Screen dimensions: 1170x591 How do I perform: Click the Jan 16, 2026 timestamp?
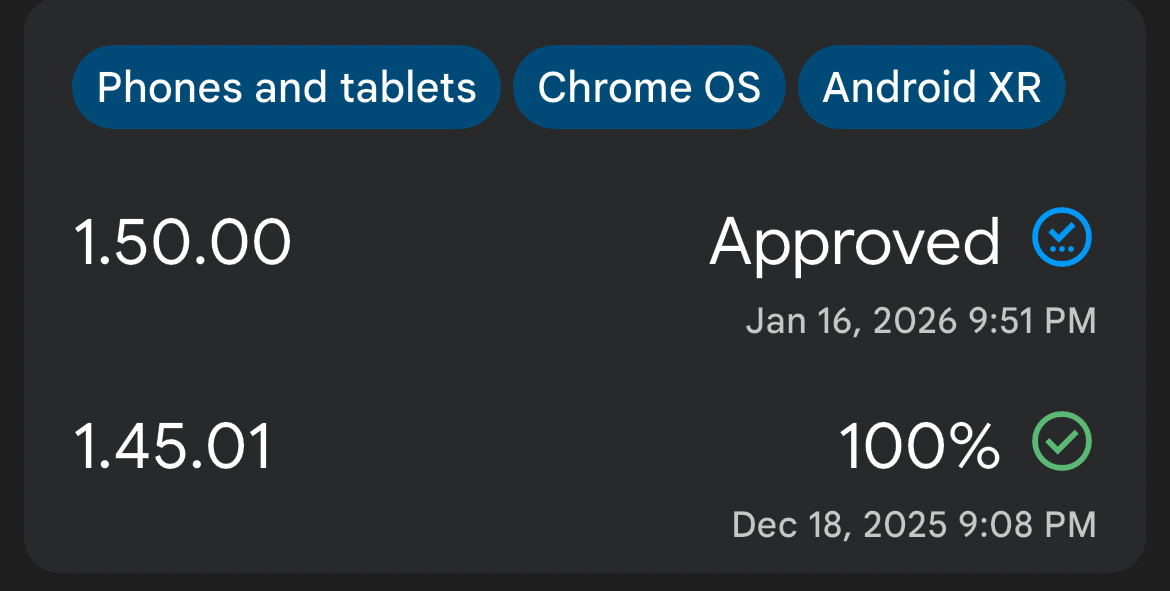coord(920,321)
